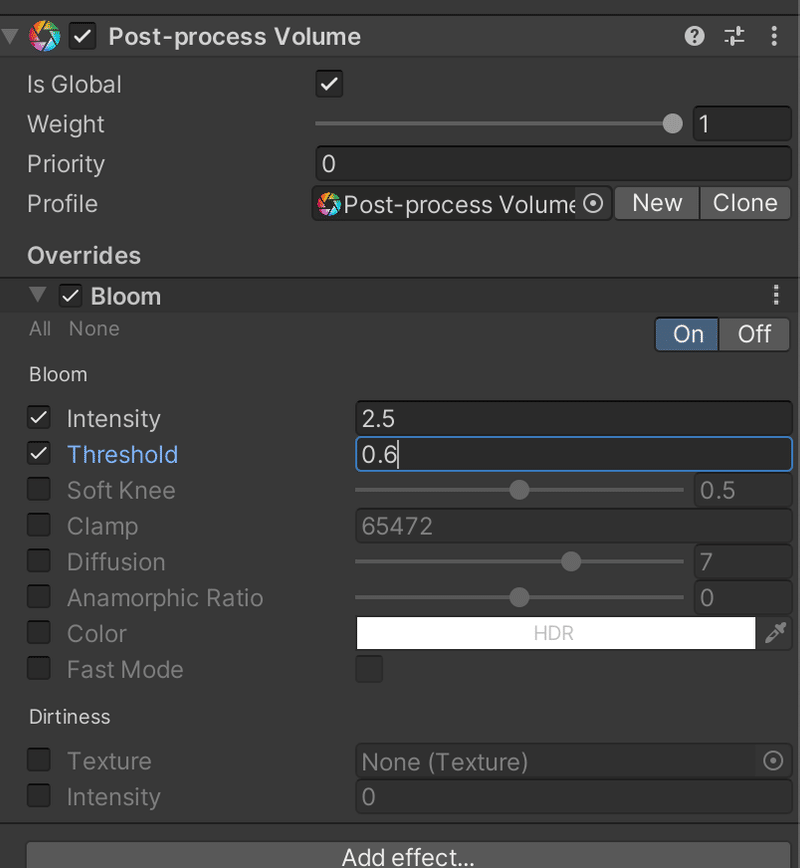
Task: Collapse the Bloom effect foldout triangle
Action: tap(38, 294)
